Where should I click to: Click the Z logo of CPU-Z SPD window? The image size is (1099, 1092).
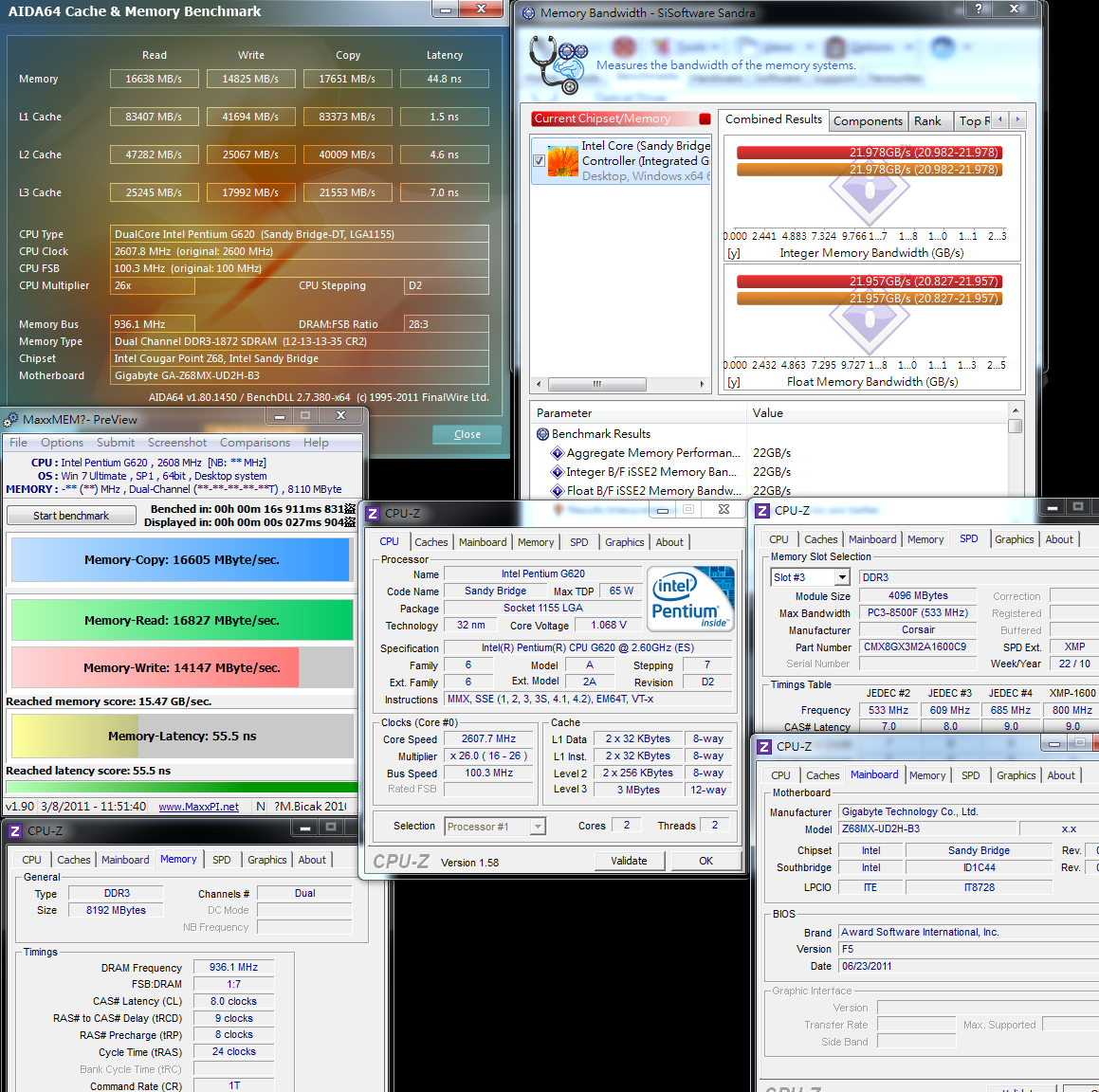[762, 511]
